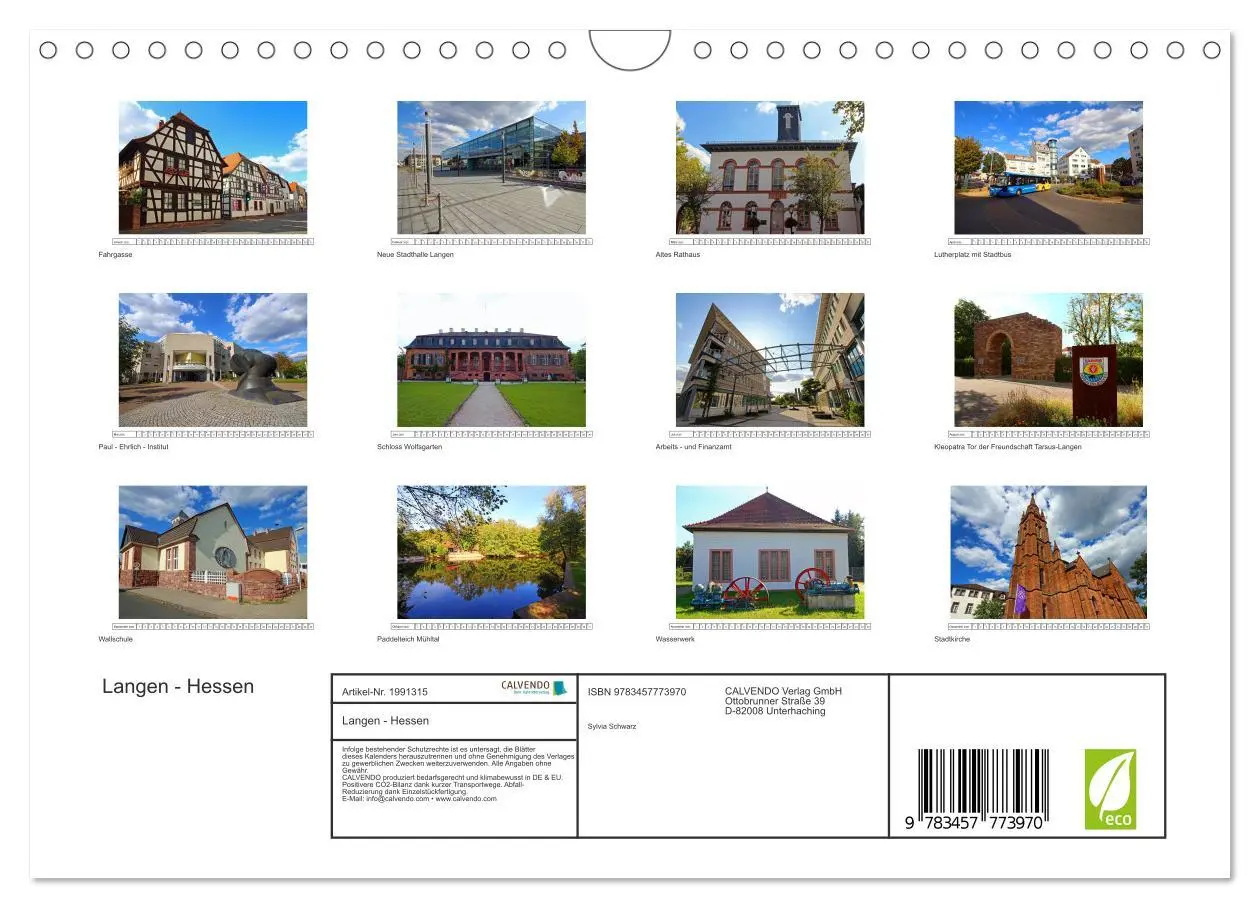Viewport: 1260px width, 908px height.
Task: Click the Fahrgasse half-timbered houses photo
Action: (213, 167)
